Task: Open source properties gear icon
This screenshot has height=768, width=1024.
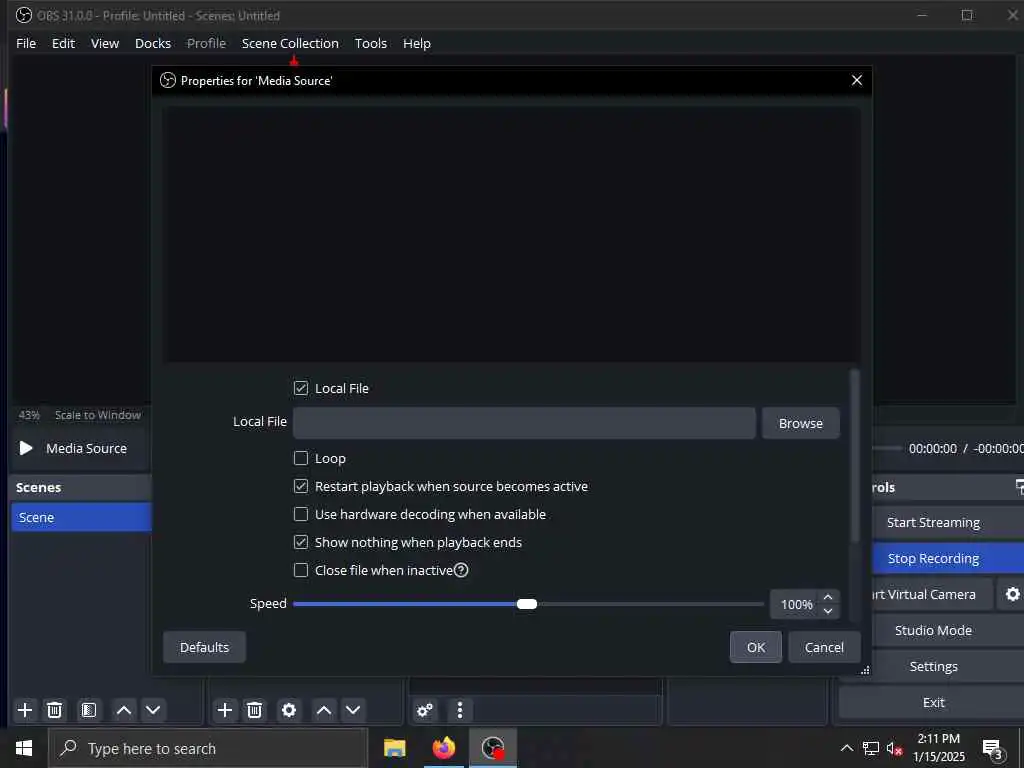Action: click(289, 710)
